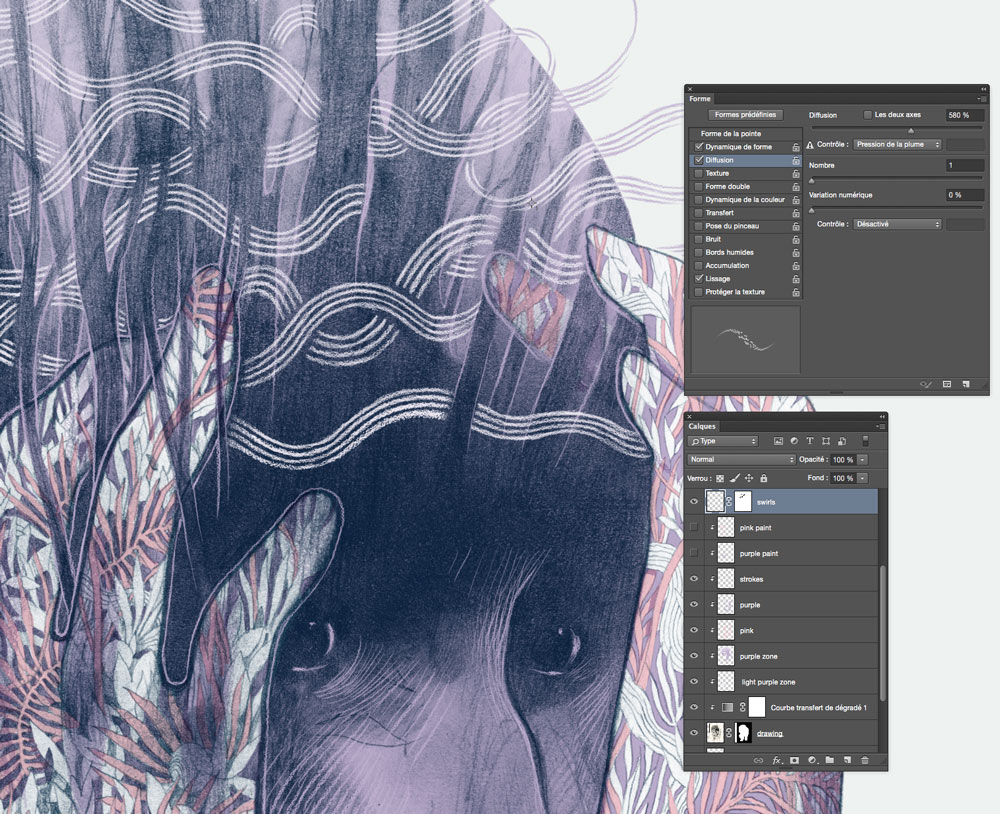
Task: Filter layers by smart object type
Action: [842, 441]
